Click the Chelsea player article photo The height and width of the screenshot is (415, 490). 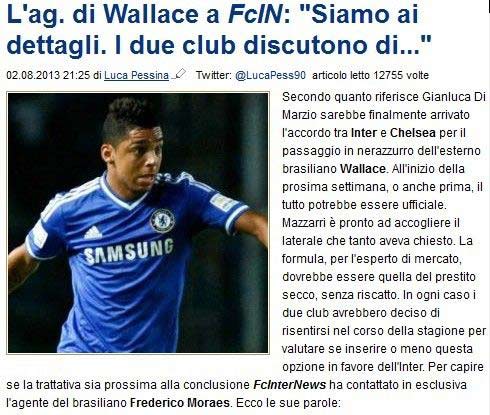(138, 223)
